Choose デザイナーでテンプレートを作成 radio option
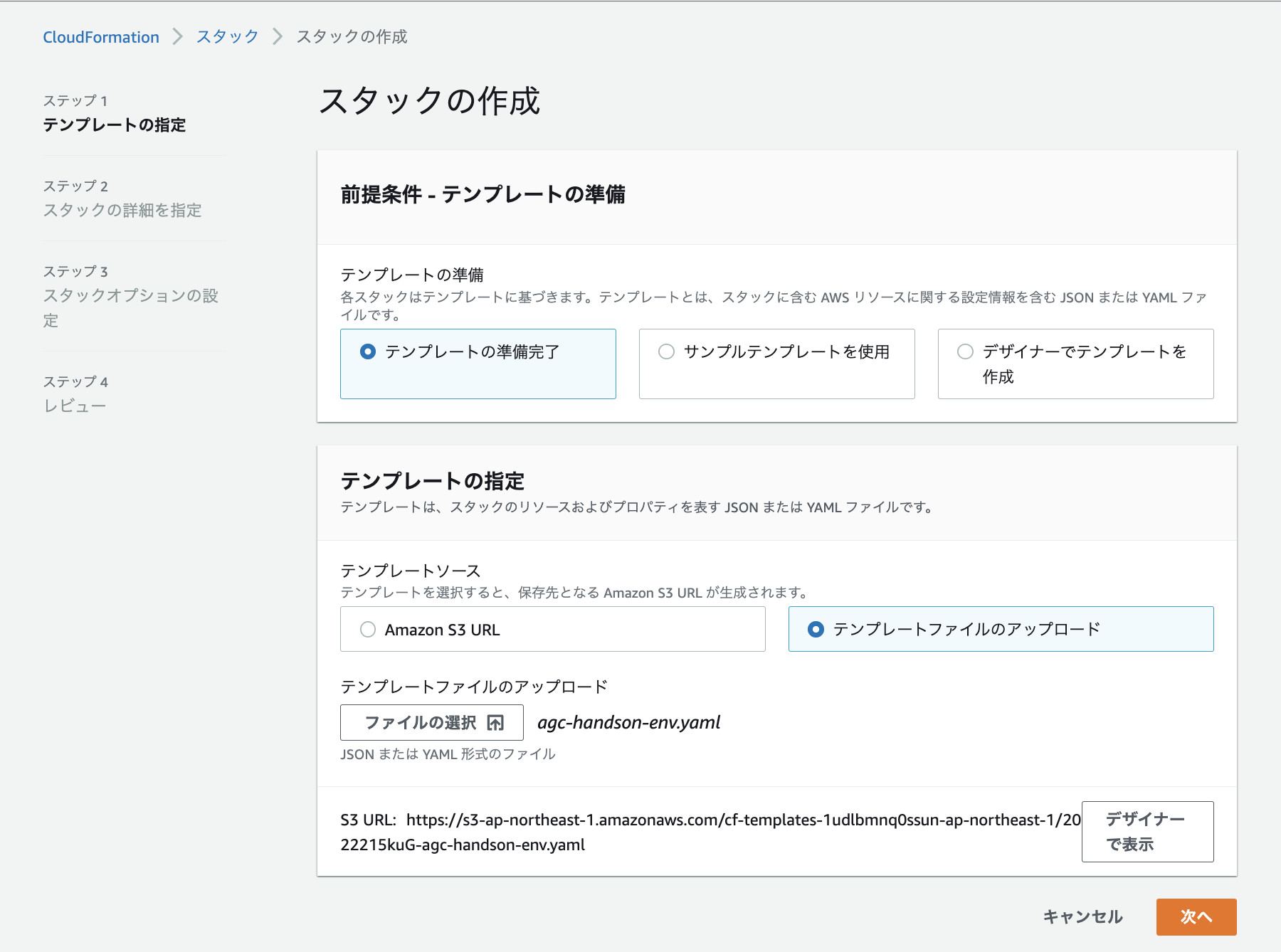1281x952 pixels. [x=1076, y=364]
